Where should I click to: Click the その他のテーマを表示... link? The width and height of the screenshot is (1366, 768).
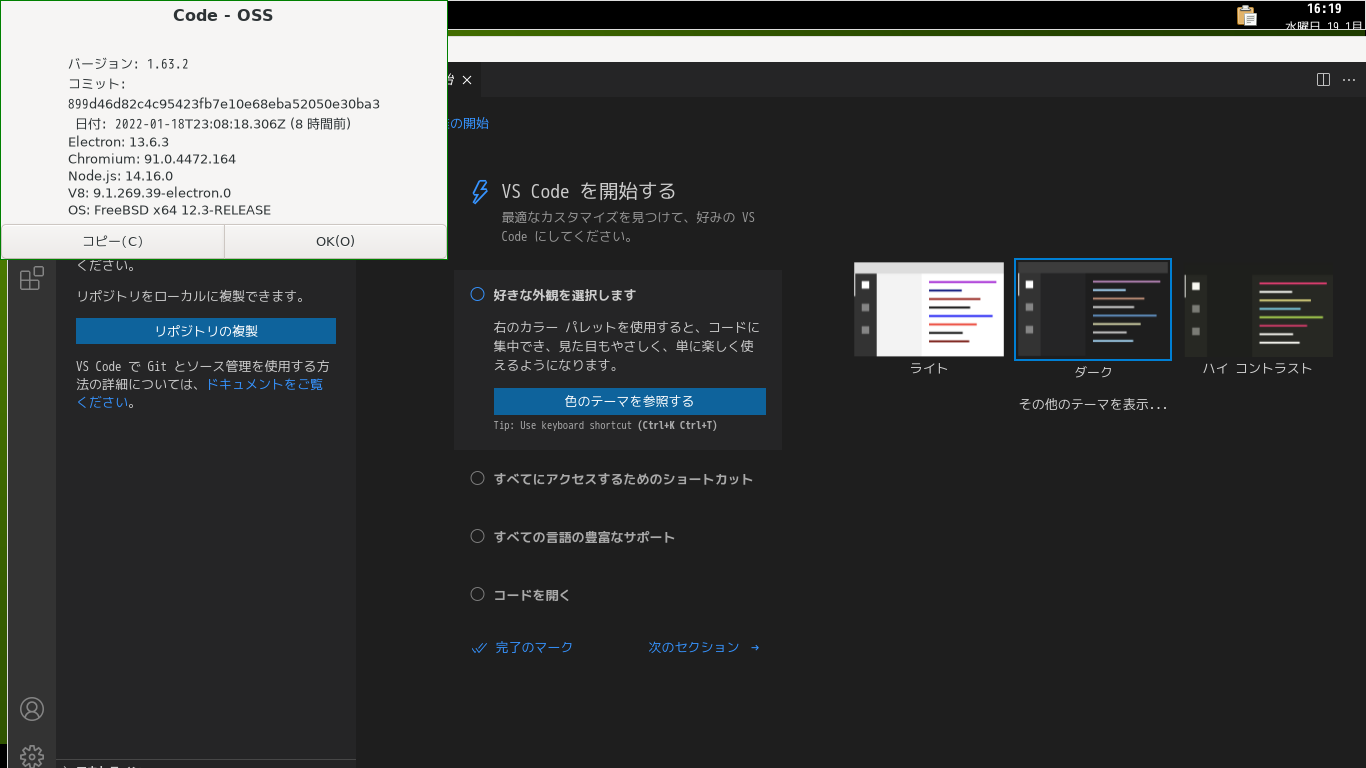[x=1093, y=405]
